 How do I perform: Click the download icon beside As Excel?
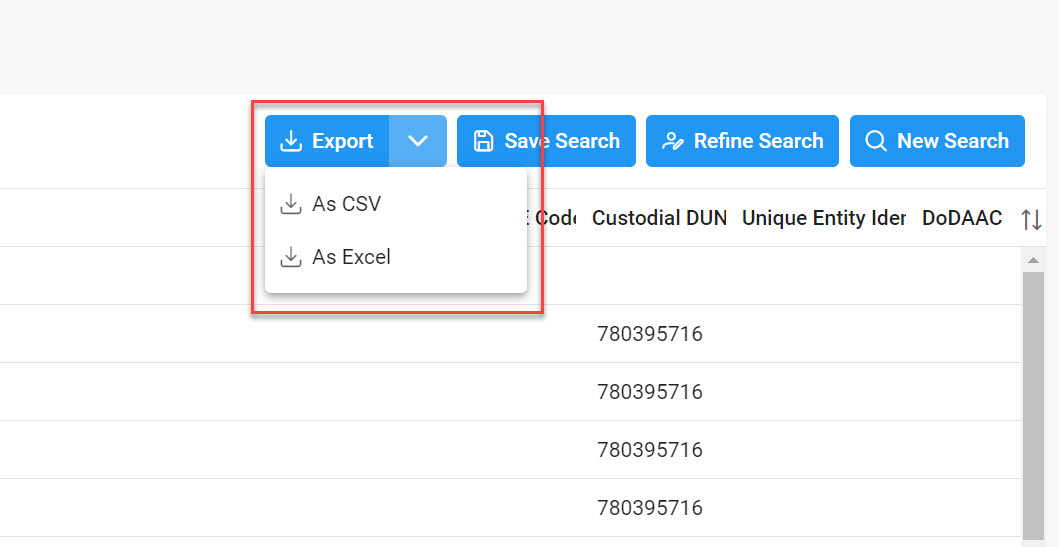[x=291, y=258]
